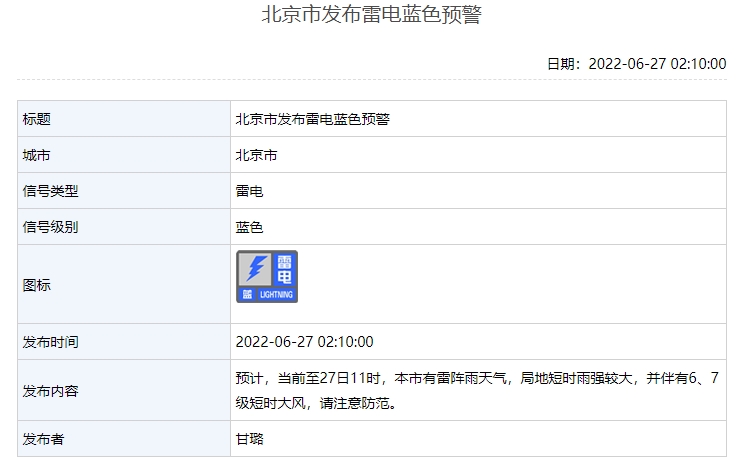Select the 图标 row label
Viewport: 745px width, 466px height.
tap(37, 284)
